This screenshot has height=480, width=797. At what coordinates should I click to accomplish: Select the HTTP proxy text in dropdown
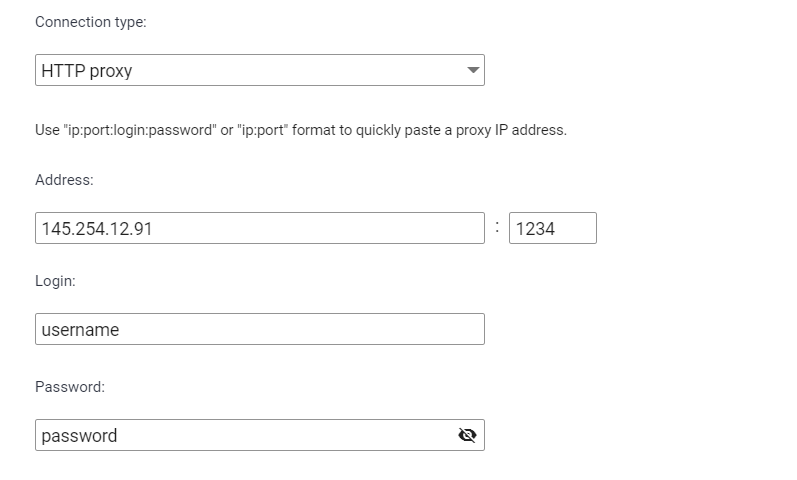[x=87, y=71]
